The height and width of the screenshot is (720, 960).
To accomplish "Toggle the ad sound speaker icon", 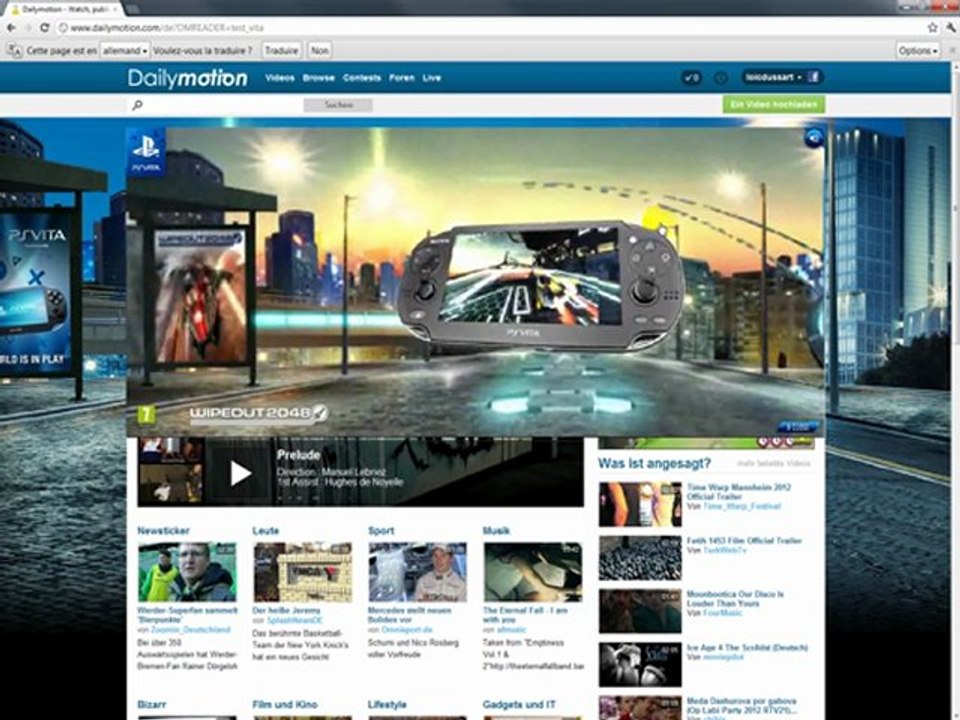I will pyautogui.click(x=814, y=138).
